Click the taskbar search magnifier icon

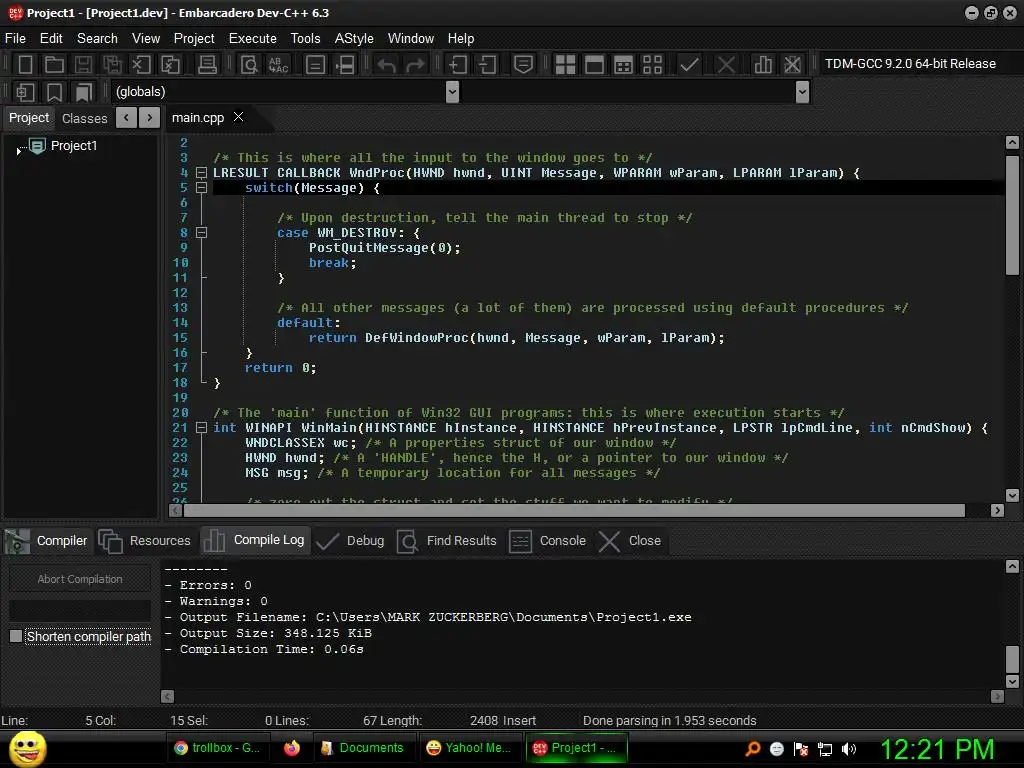tap(753, 749)
